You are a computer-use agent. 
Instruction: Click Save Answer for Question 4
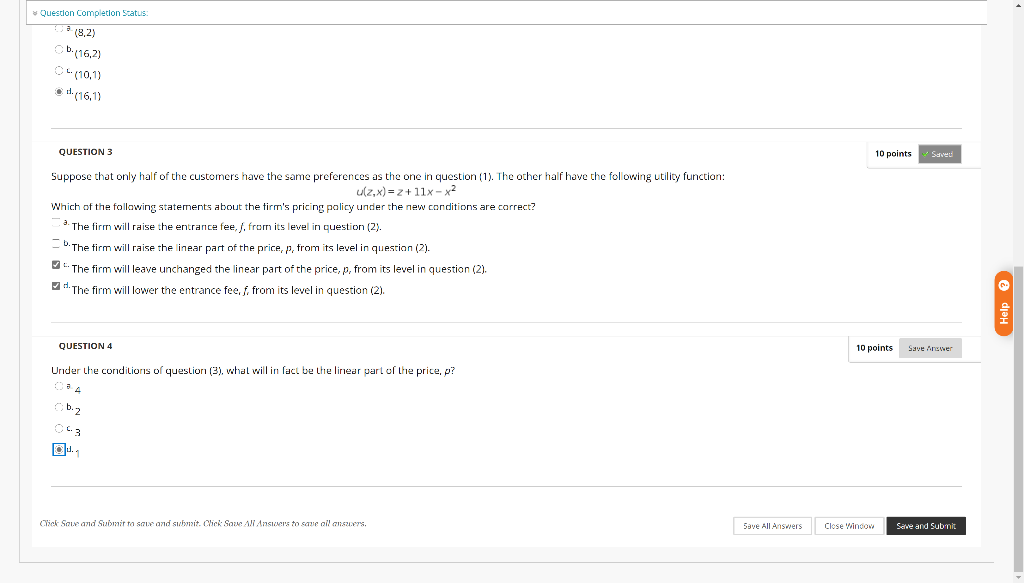[x=930, y=348]
